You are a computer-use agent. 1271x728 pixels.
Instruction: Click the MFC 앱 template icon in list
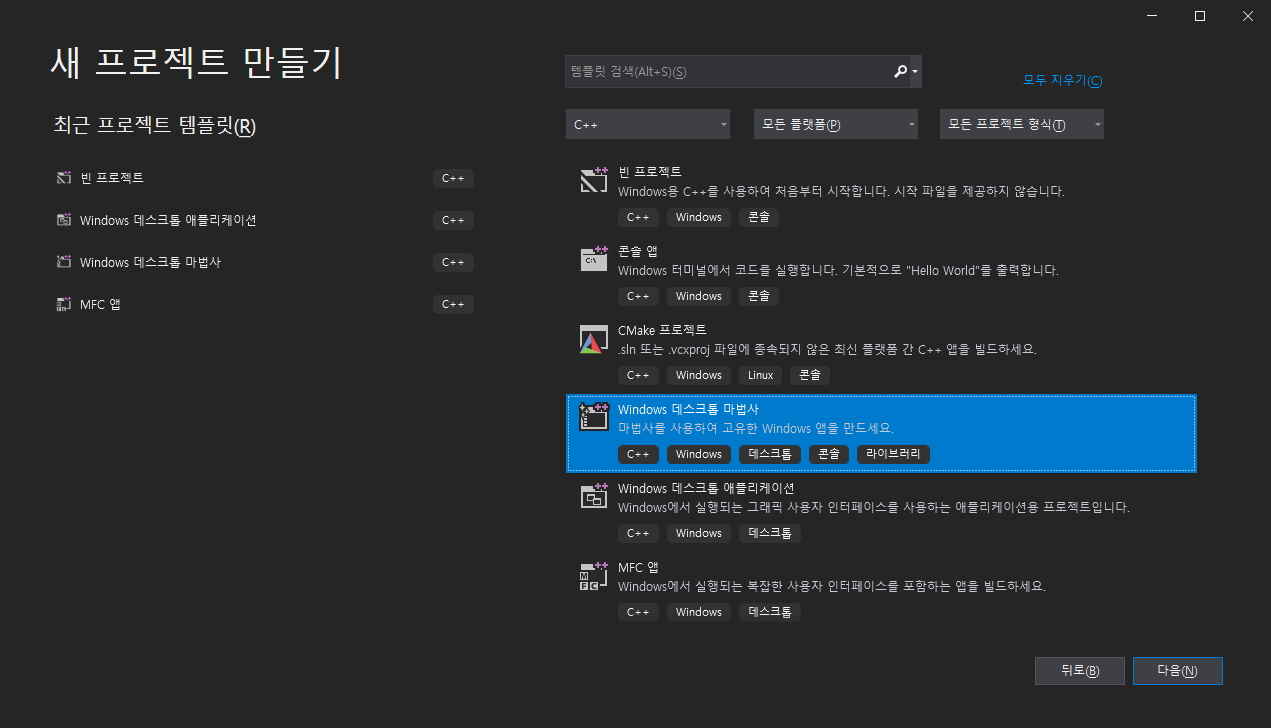tap(594, 575)
